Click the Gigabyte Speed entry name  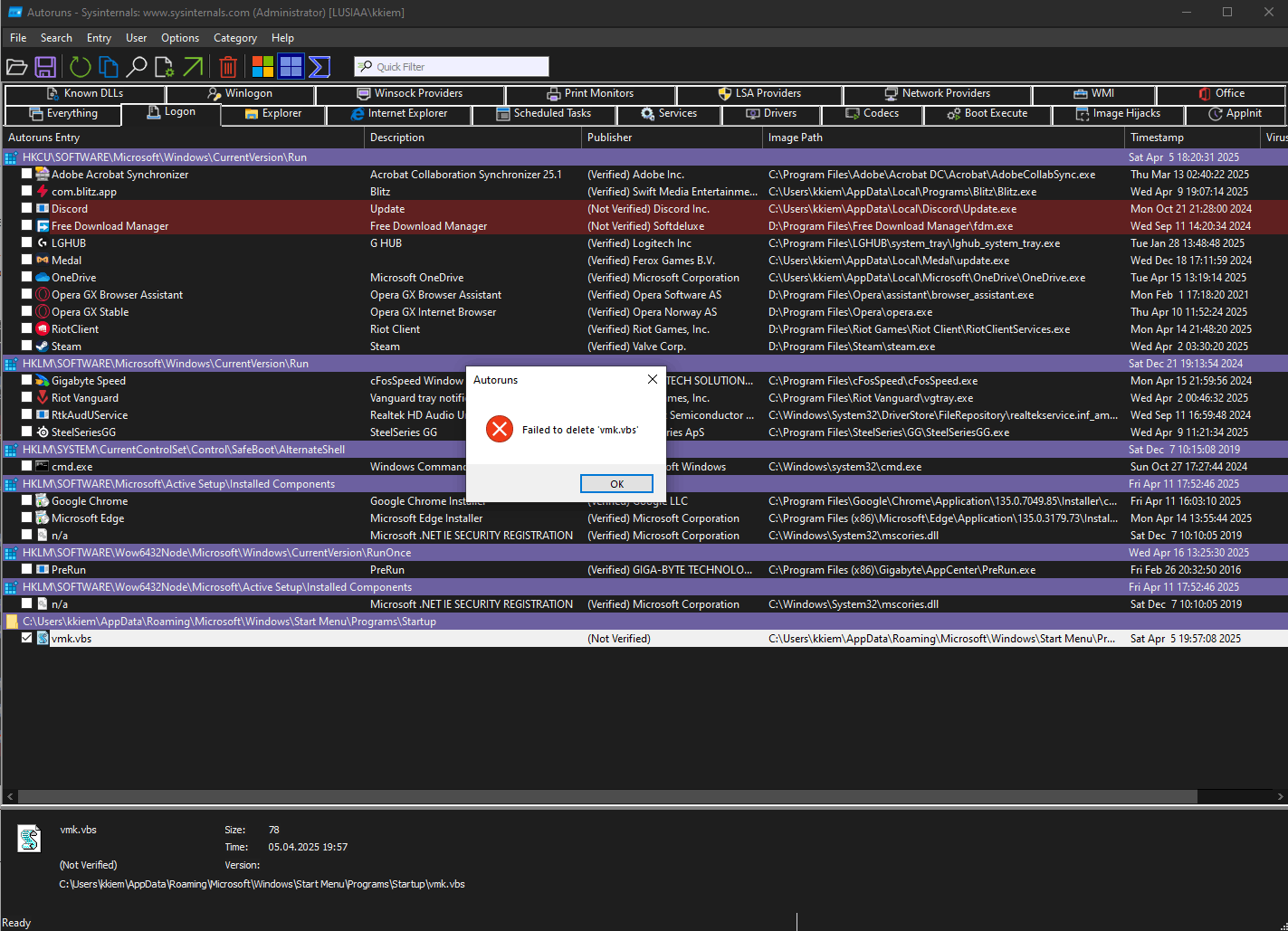89,381
